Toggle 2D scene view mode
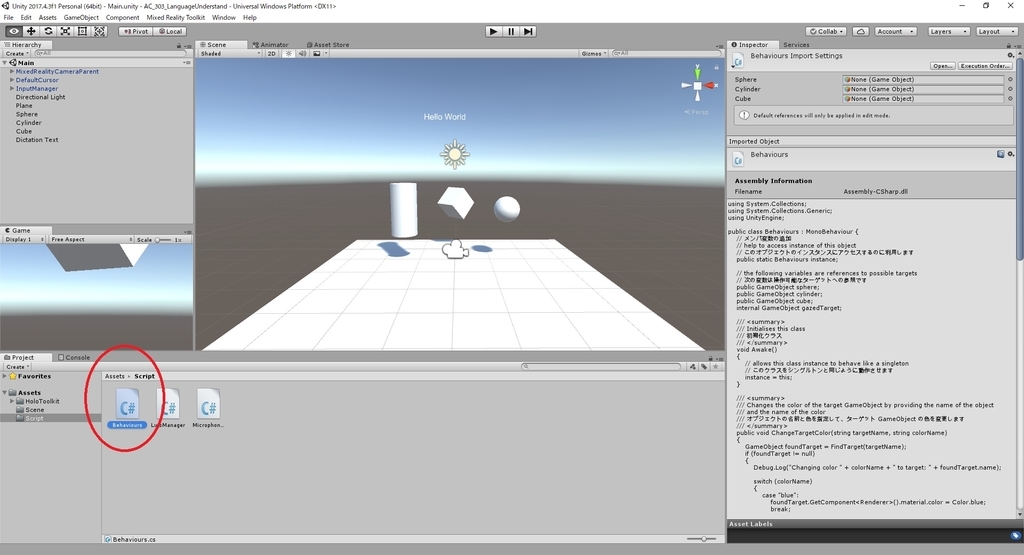Image resolution: width=1024 pixels, height=555 pixels. click(272, 54)
